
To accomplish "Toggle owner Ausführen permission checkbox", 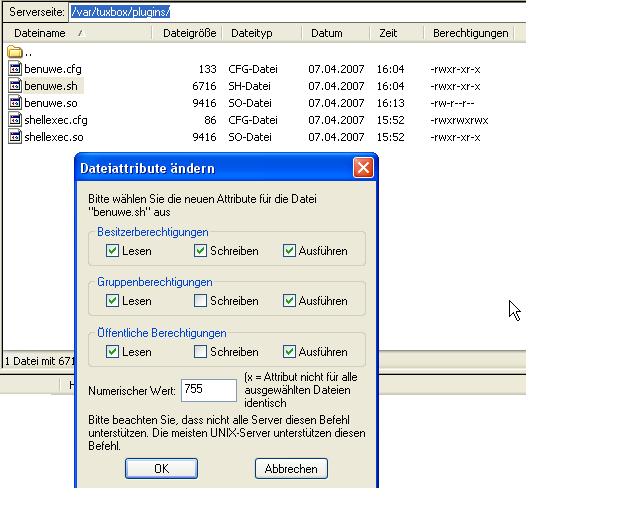I will (x=289, y=251).
